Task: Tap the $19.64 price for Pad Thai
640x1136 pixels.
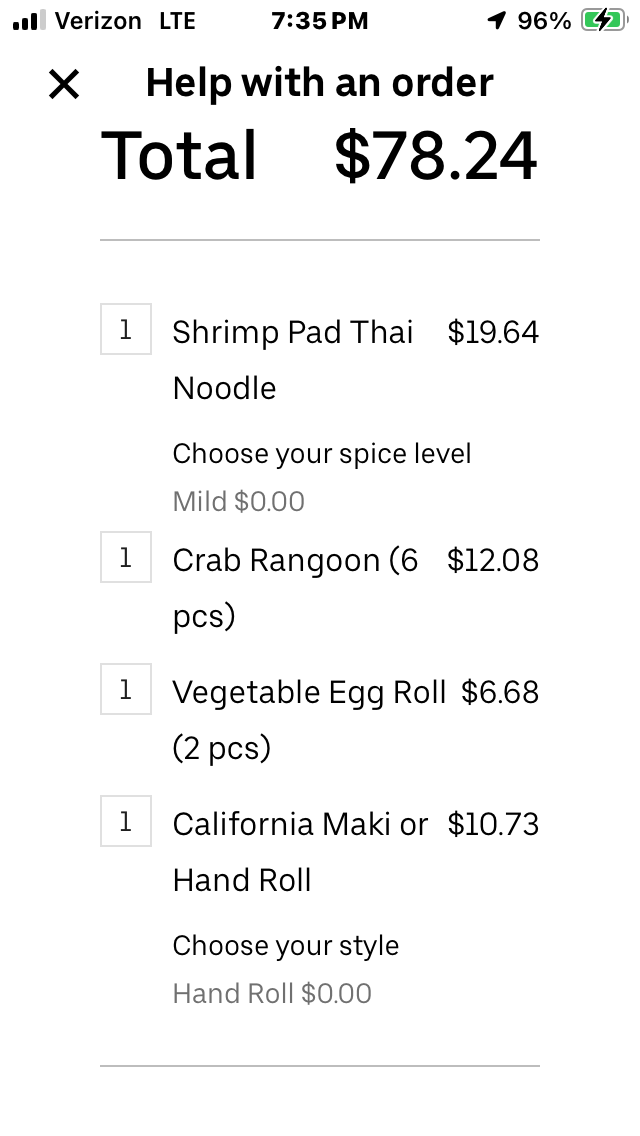Action: coord(493,333)
